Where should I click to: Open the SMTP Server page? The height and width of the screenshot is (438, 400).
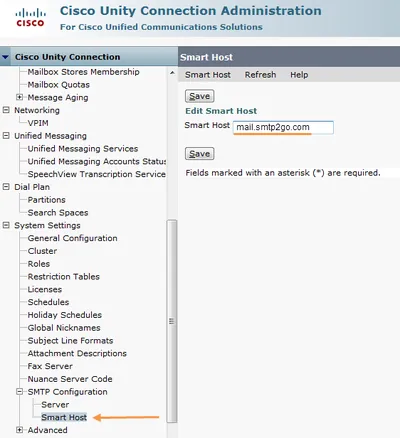55,404
